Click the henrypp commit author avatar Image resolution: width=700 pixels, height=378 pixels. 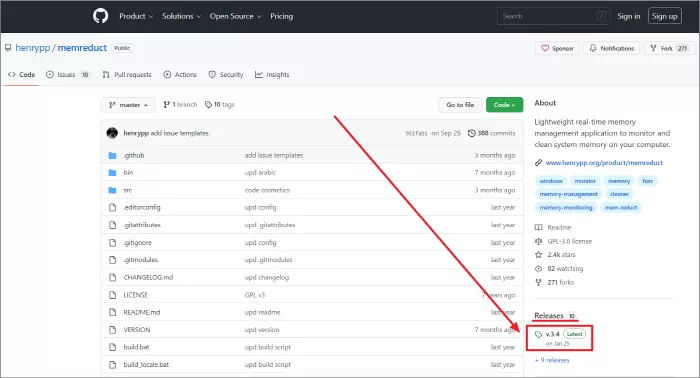tap(112, 133)
